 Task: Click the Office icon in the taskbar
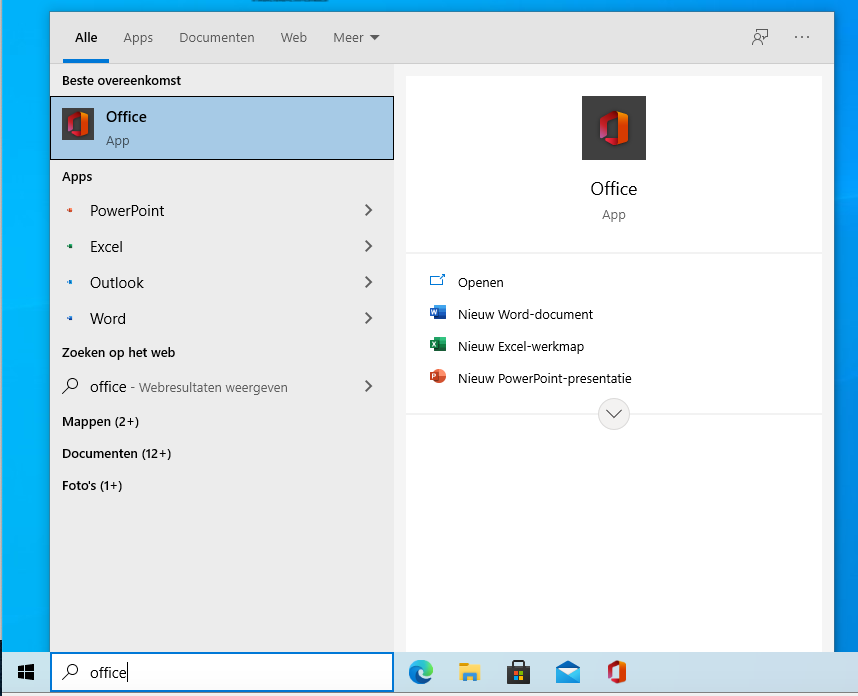point(617,673)
